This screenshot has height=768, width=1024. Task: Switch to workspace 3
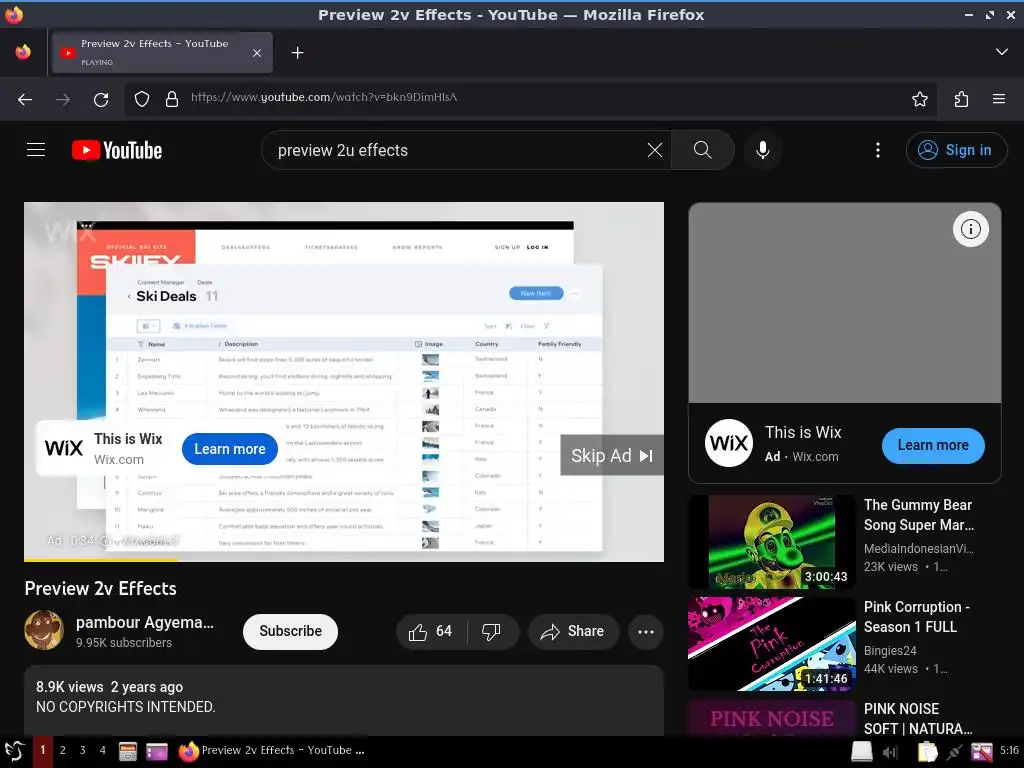[x=83, y=750]
